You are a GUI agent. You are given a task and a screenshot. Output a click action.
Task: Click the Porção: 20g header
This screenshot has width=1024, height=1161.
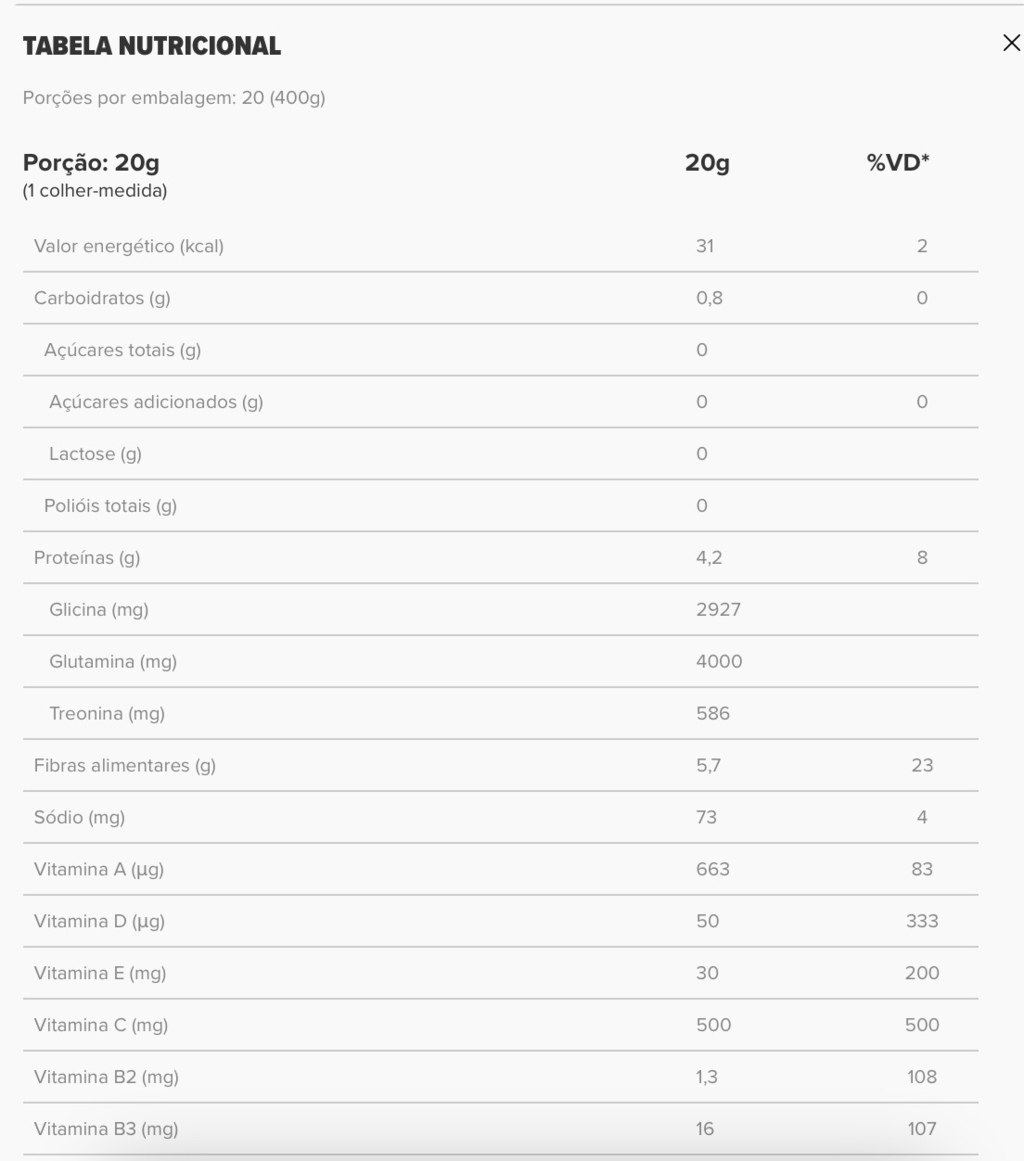(91, 162)
